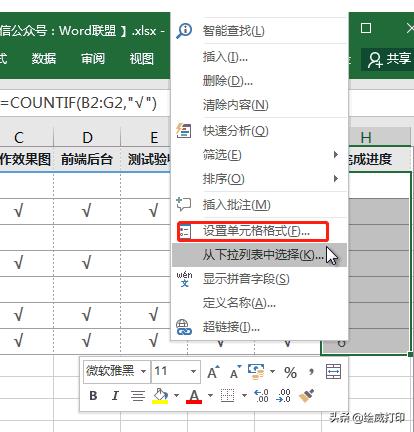Viewport: 414px width, 432px height.
Task: Open the fill color dropdown arrow
Action: click(x=176, y=396)
